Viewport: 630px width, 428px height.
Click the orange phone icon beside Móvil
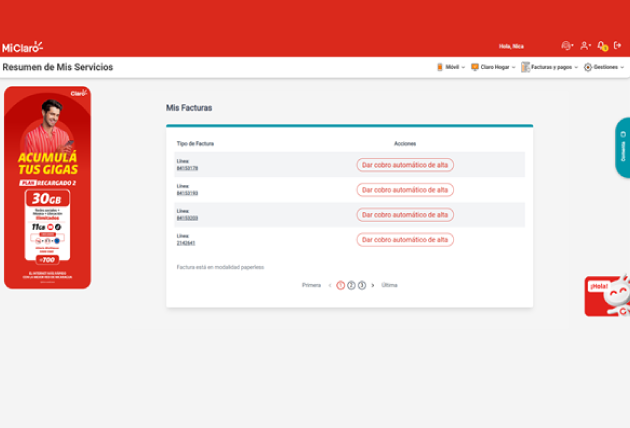point(440,67)
